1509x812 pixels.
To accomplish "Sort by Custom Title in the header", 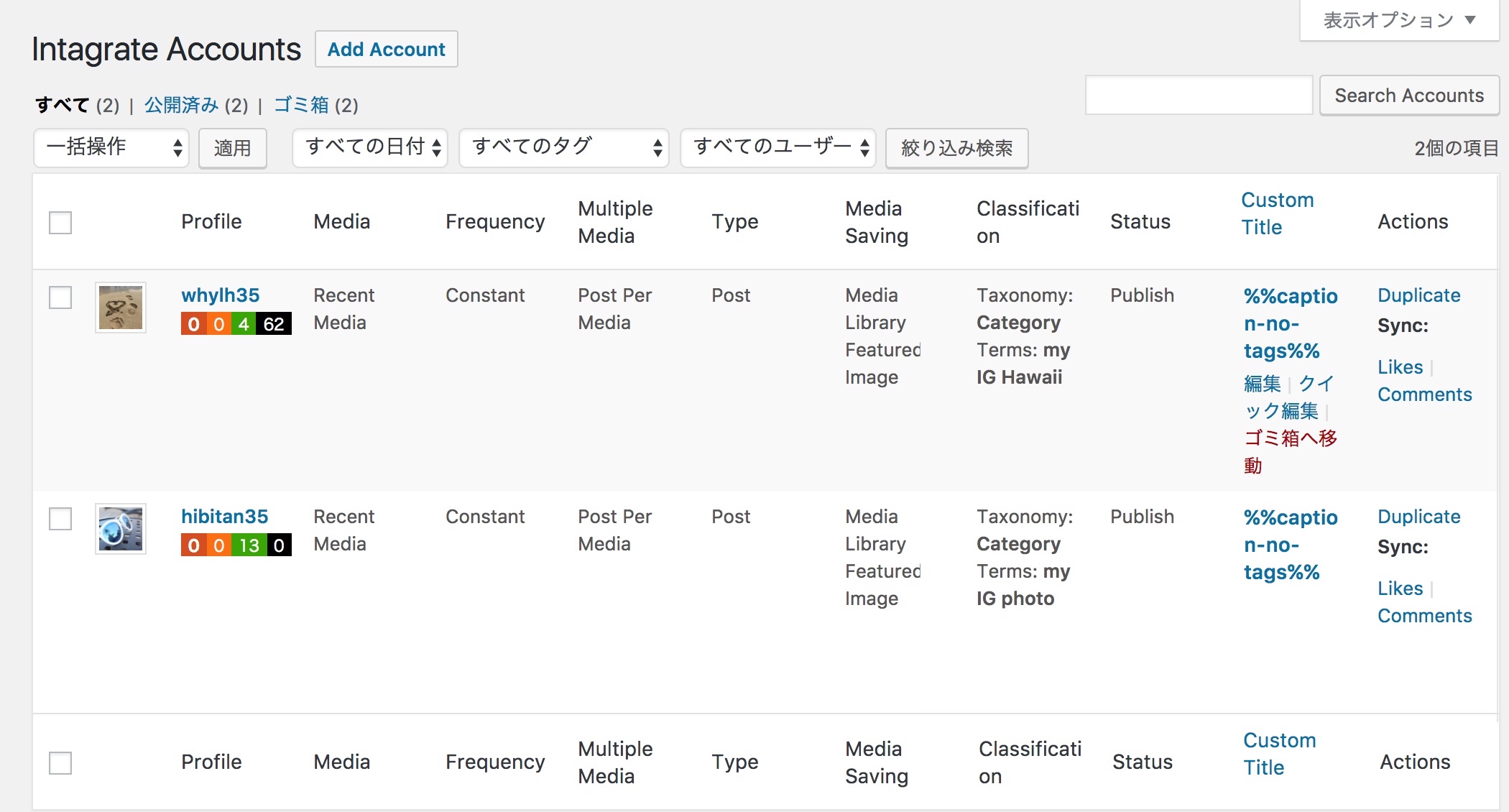I will (1277, 213).
